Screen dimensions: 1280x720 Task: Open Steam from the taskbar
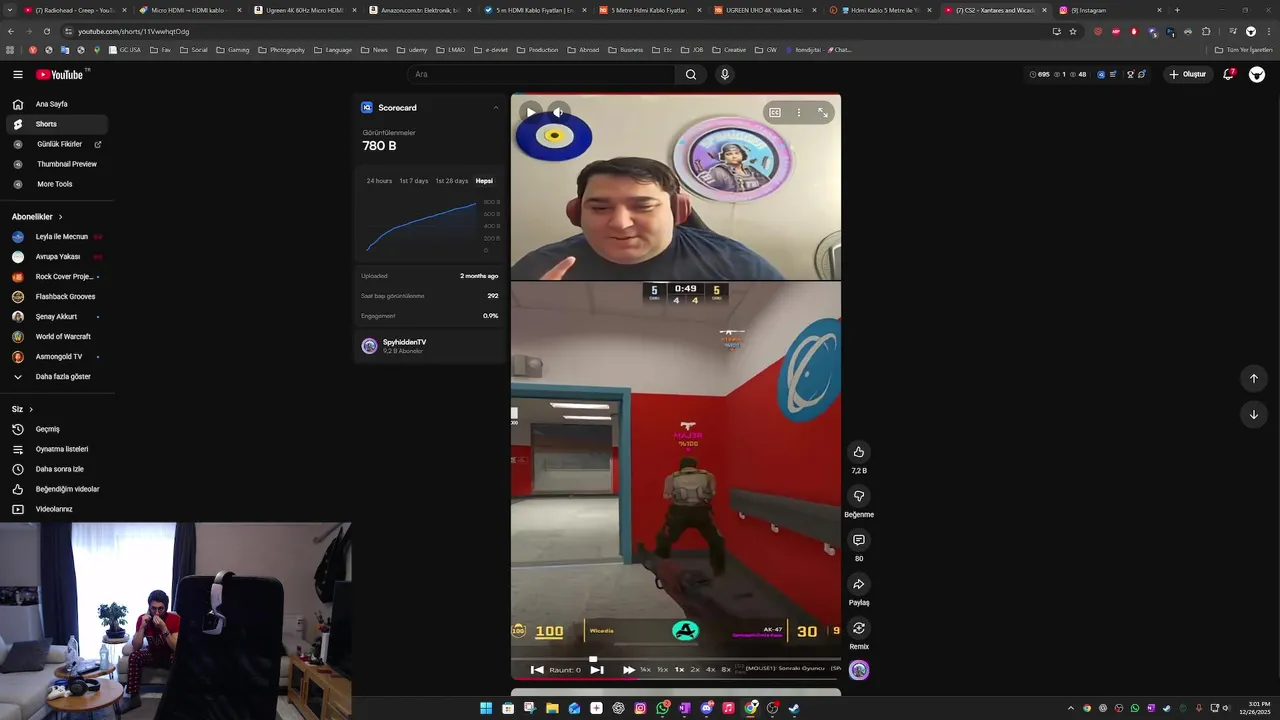point(794,708)
